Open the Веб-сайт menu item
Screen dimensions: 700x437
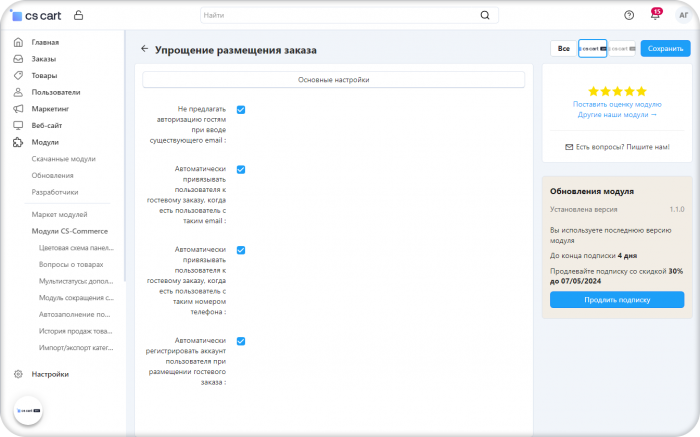pyautogui.click(x=46, y=125)
